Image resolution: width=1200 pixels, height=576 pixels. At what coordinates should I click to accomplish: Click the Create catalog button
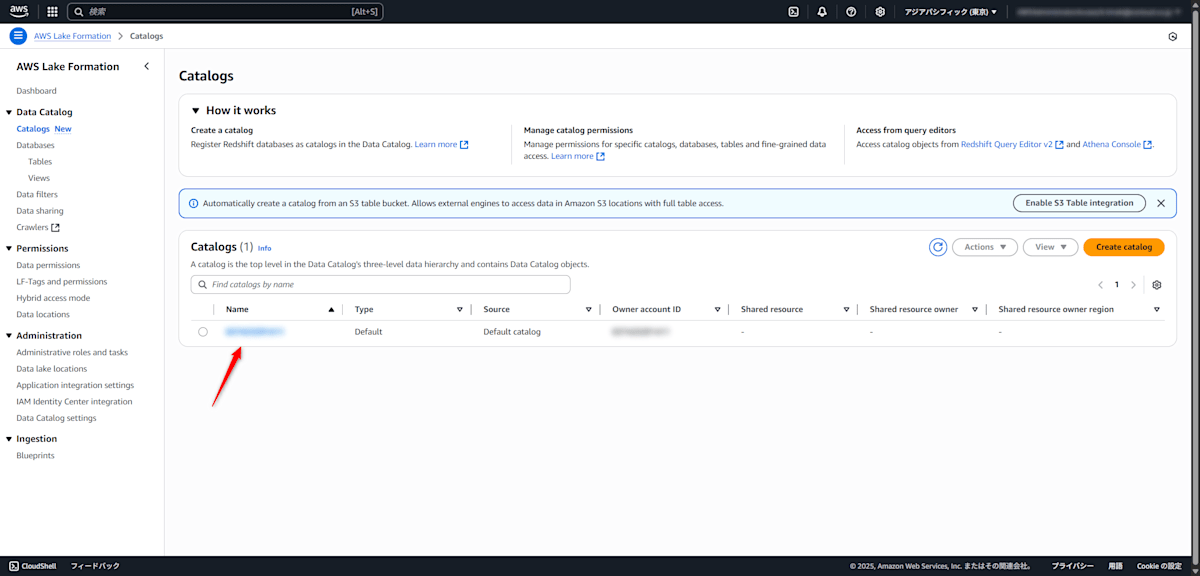click(1124, 247)
